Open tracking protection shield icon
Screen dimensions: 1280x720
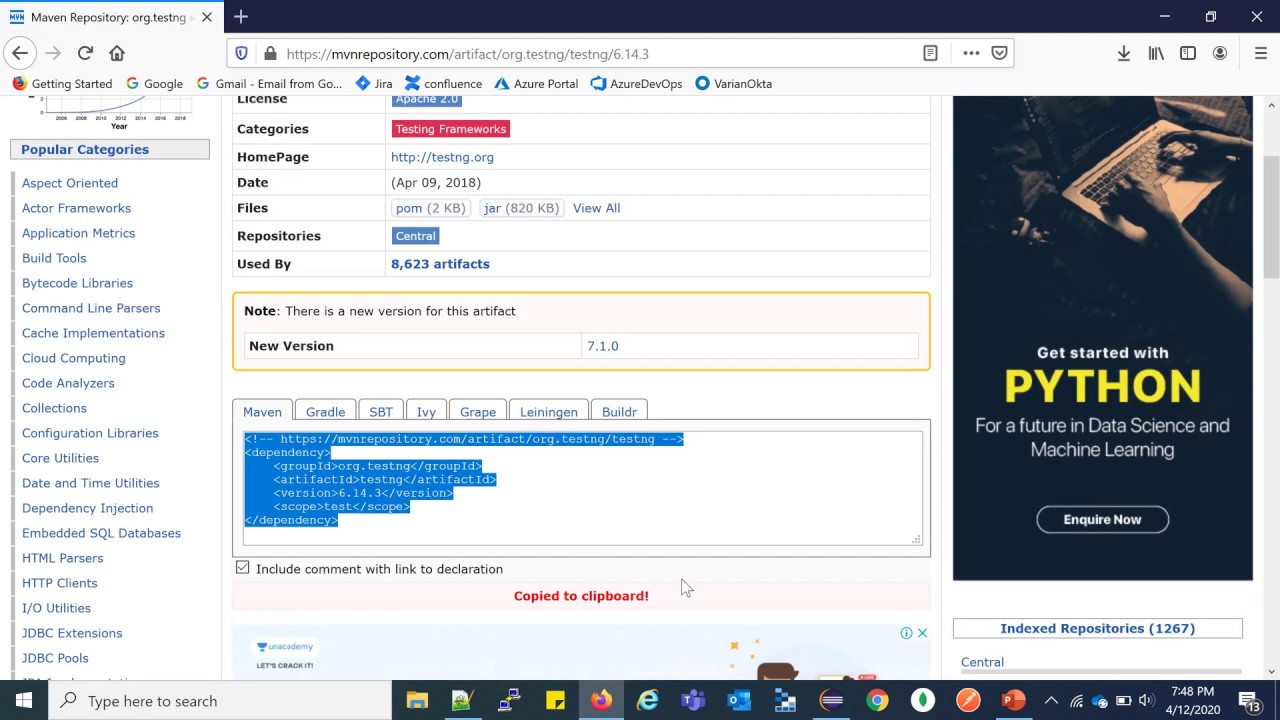(x=241, y=54)
